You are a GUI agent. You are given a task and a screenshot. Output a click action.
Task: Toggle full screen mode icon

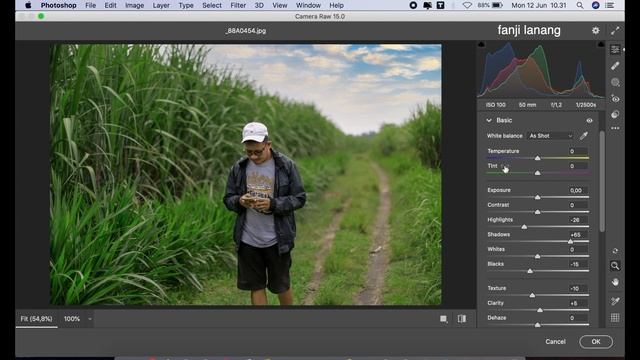[615, 30]
